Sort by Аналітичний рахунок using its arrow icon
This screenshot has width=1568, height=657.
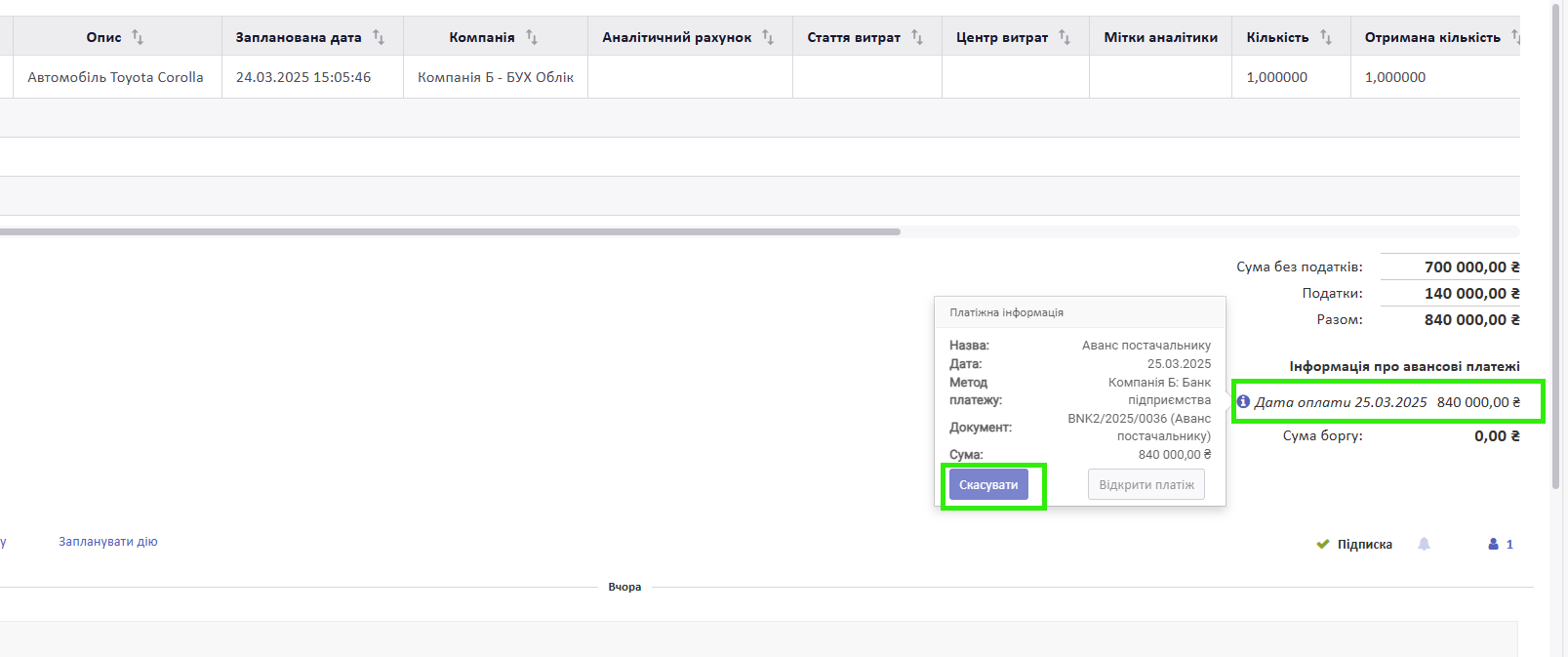768,37
